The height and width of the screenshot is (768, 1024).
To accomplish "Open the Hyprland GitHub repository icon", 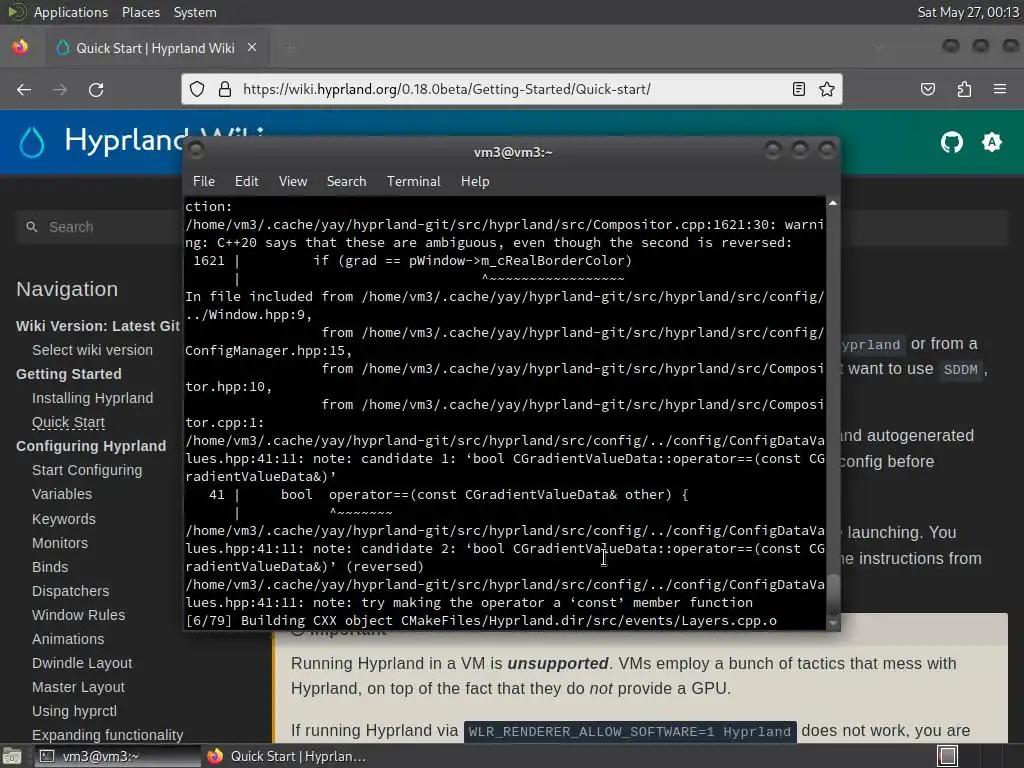I will click(952, 142).
